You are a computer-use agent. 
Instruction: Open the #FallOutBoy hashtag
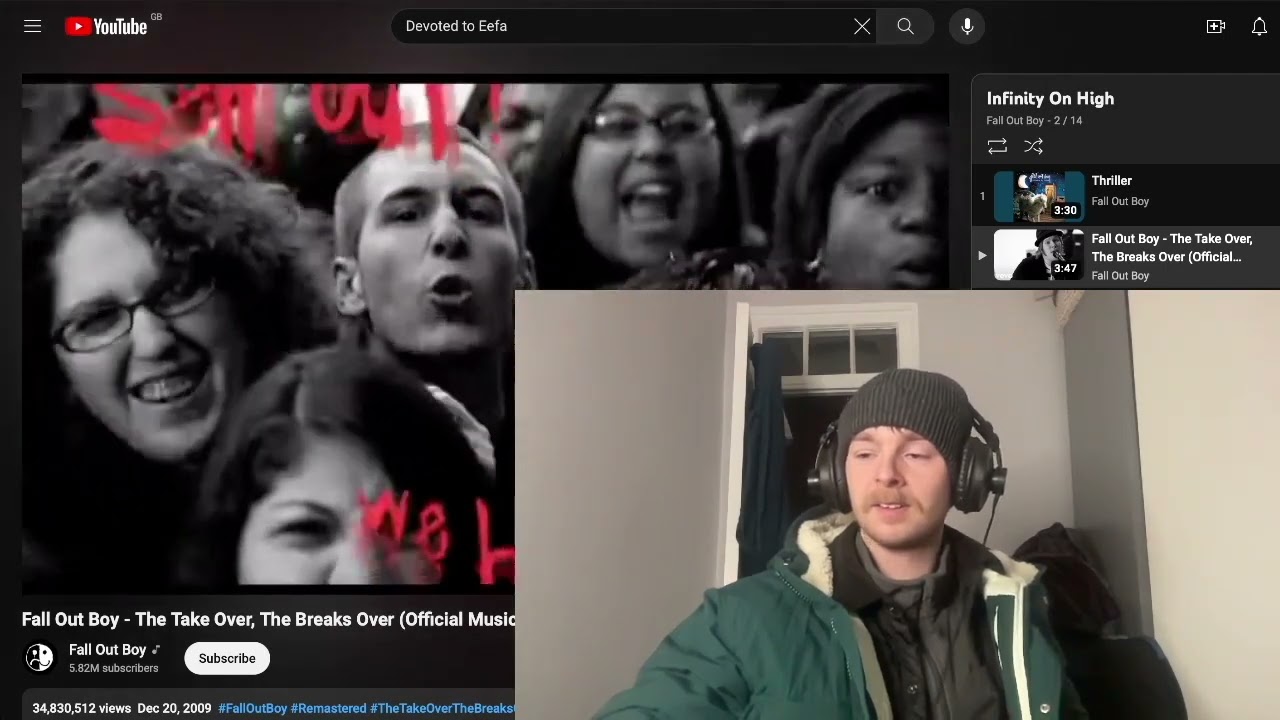point(252,708)
